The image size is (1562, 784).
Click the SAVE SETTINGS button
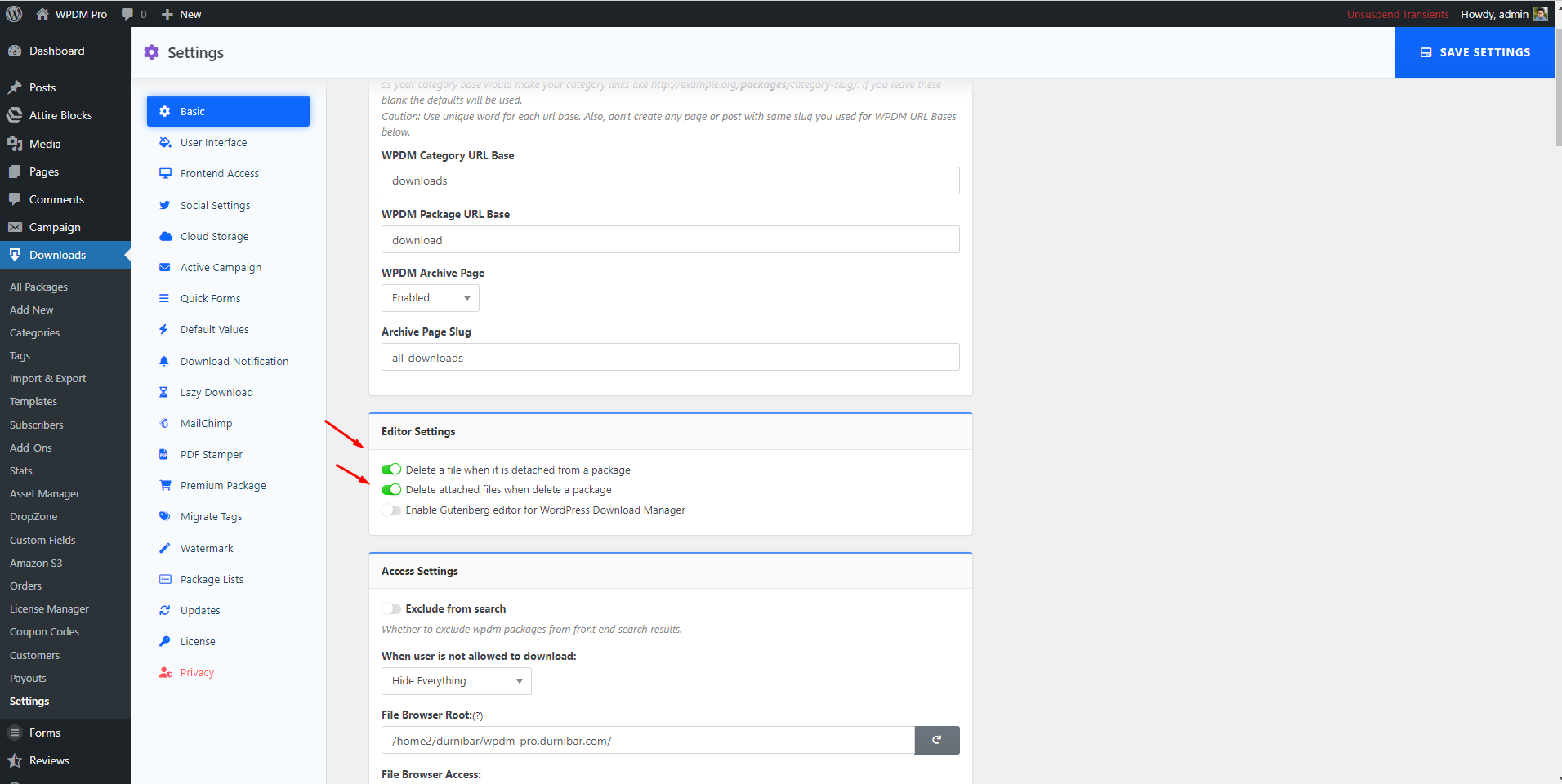1475,52
